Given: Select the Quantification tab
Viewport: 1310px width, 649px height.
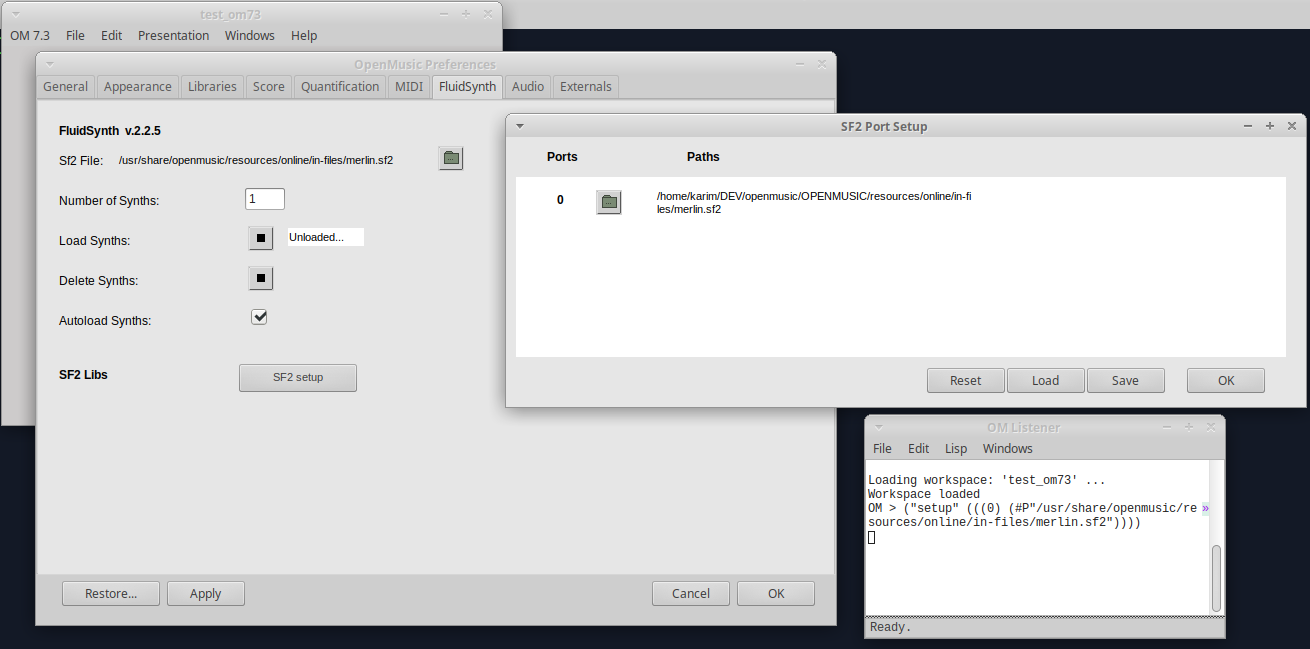Looking at the screenshot, I should pos(340,87).
